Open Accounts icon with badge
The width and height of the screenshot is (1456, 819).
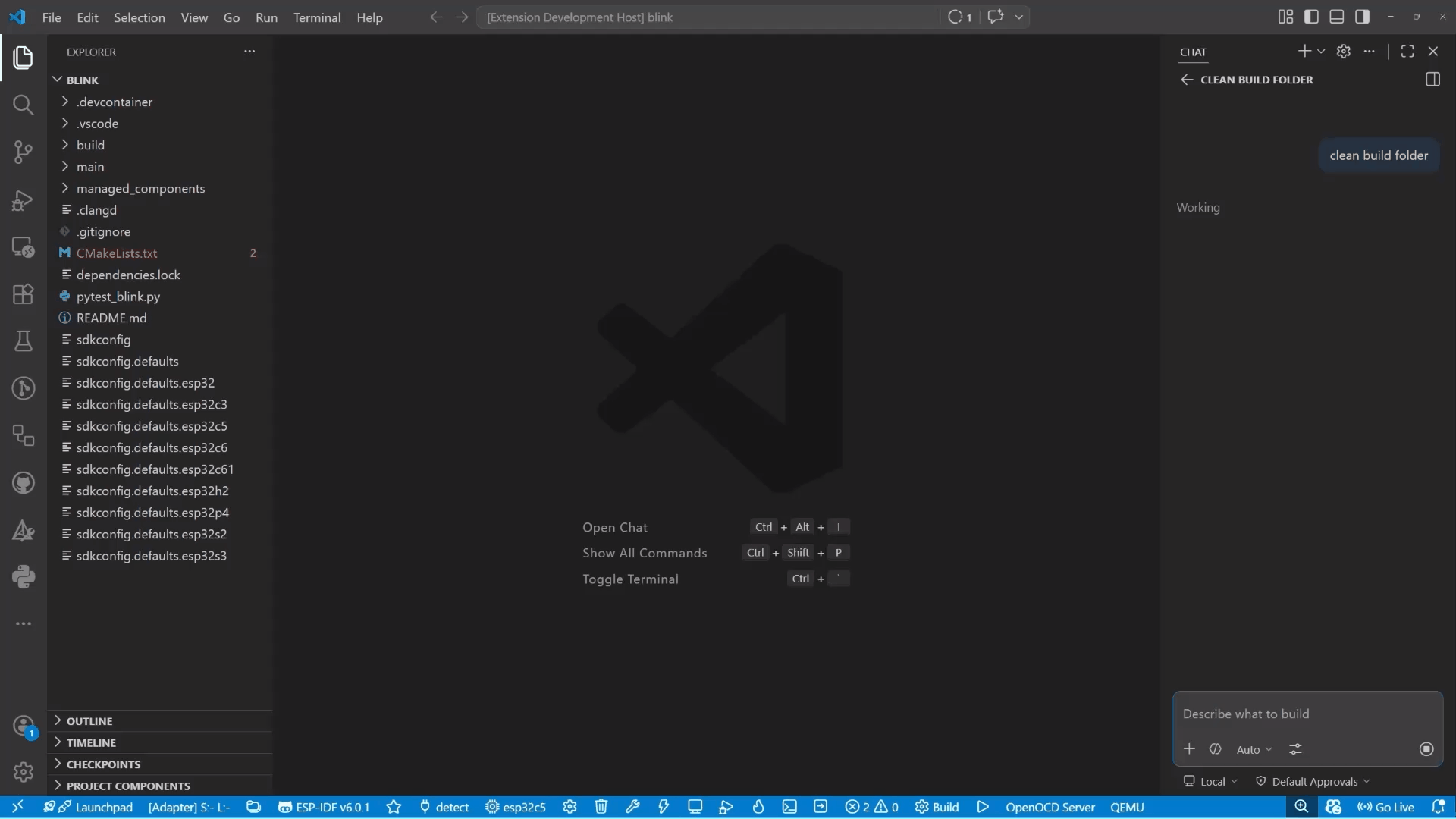tap(24, 726)
